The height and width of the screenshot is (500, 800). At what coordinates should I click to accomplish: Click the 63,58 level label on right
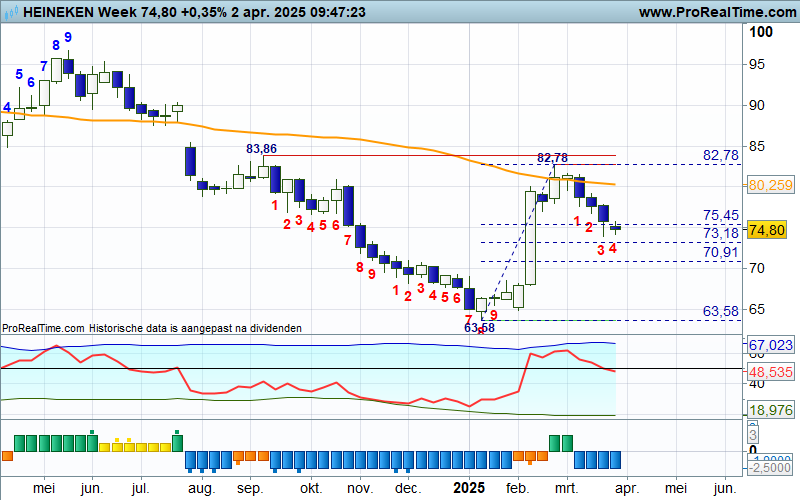point(720,311)
